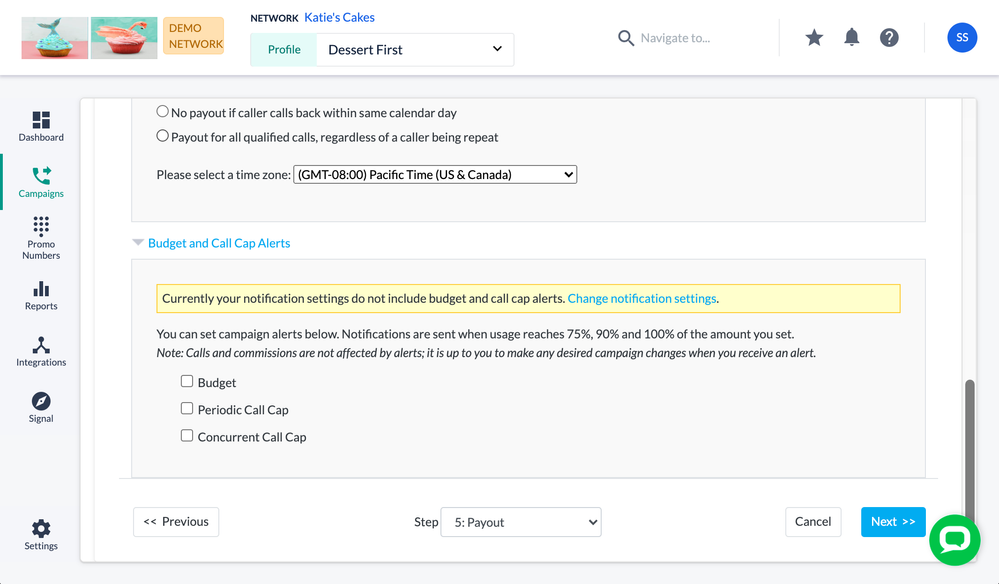Open notifications bell icon
Image resolution: width=999 pixels, height=584 pixels.
pyautogui.click(x=852, y=38)
